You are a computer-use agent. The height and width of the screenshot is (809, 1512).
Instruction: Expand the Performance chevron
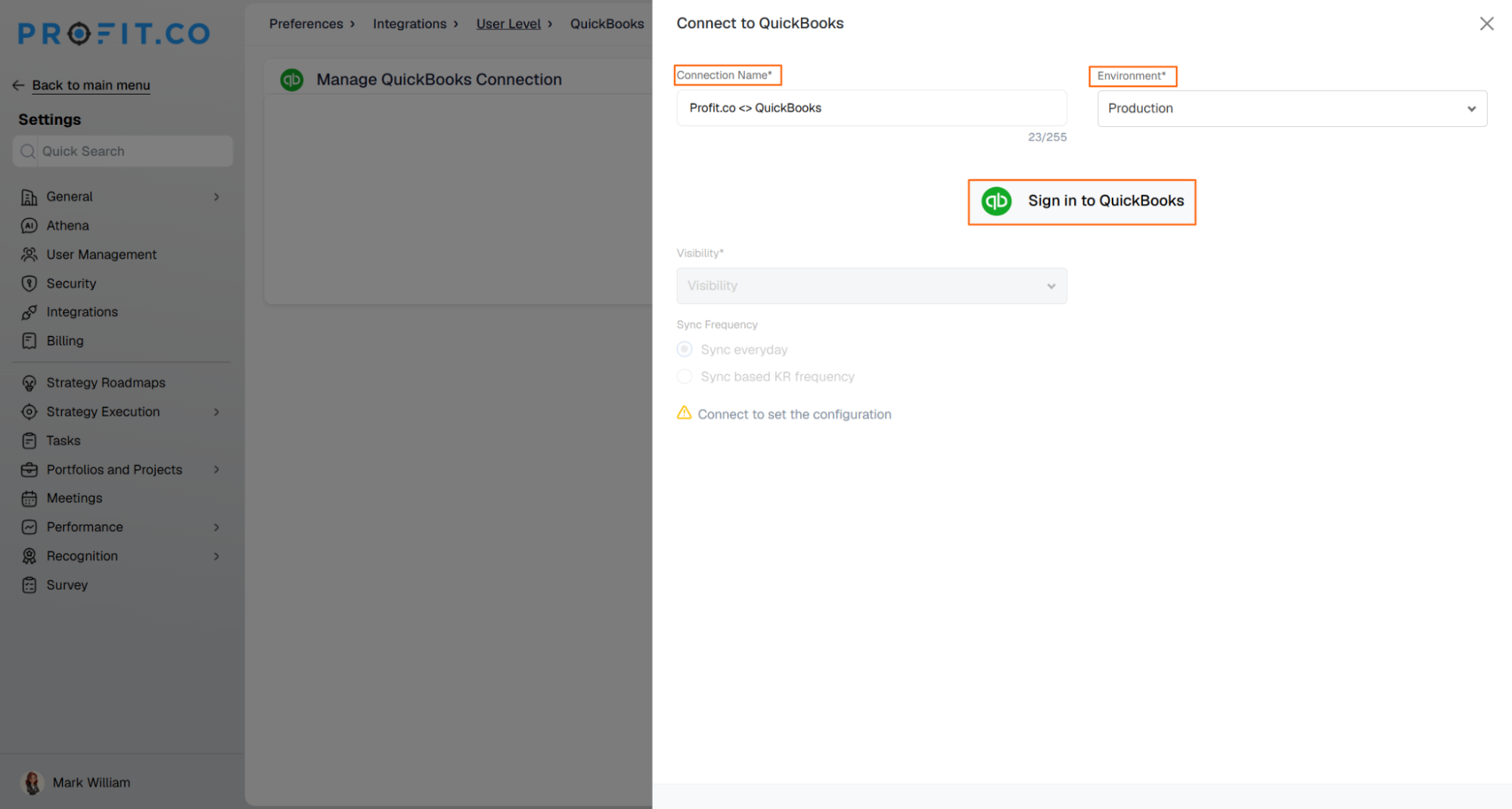pos(216,527)
